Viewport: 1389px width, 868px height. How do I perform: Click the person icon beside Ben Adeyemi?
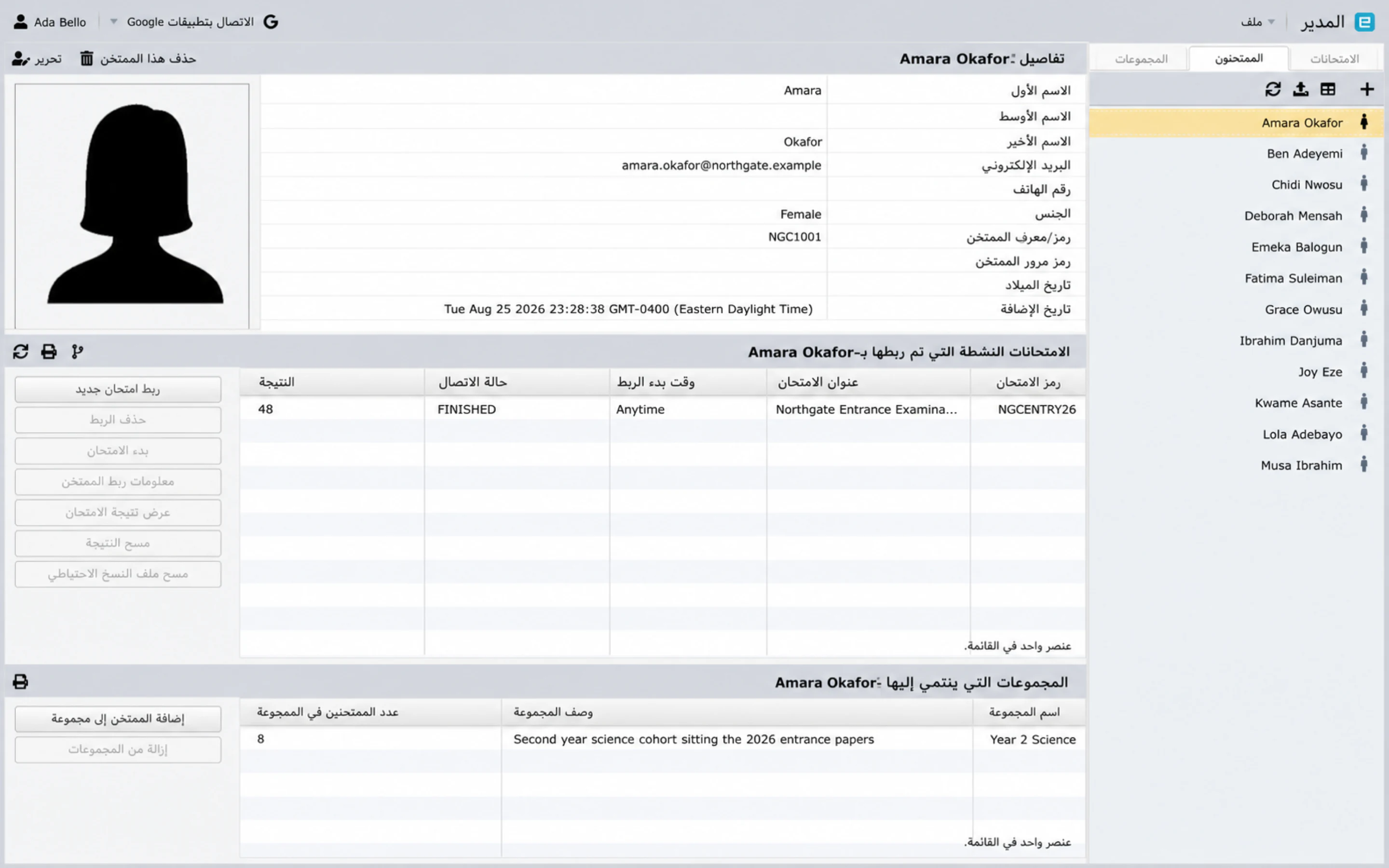(x=1364, y=153)
